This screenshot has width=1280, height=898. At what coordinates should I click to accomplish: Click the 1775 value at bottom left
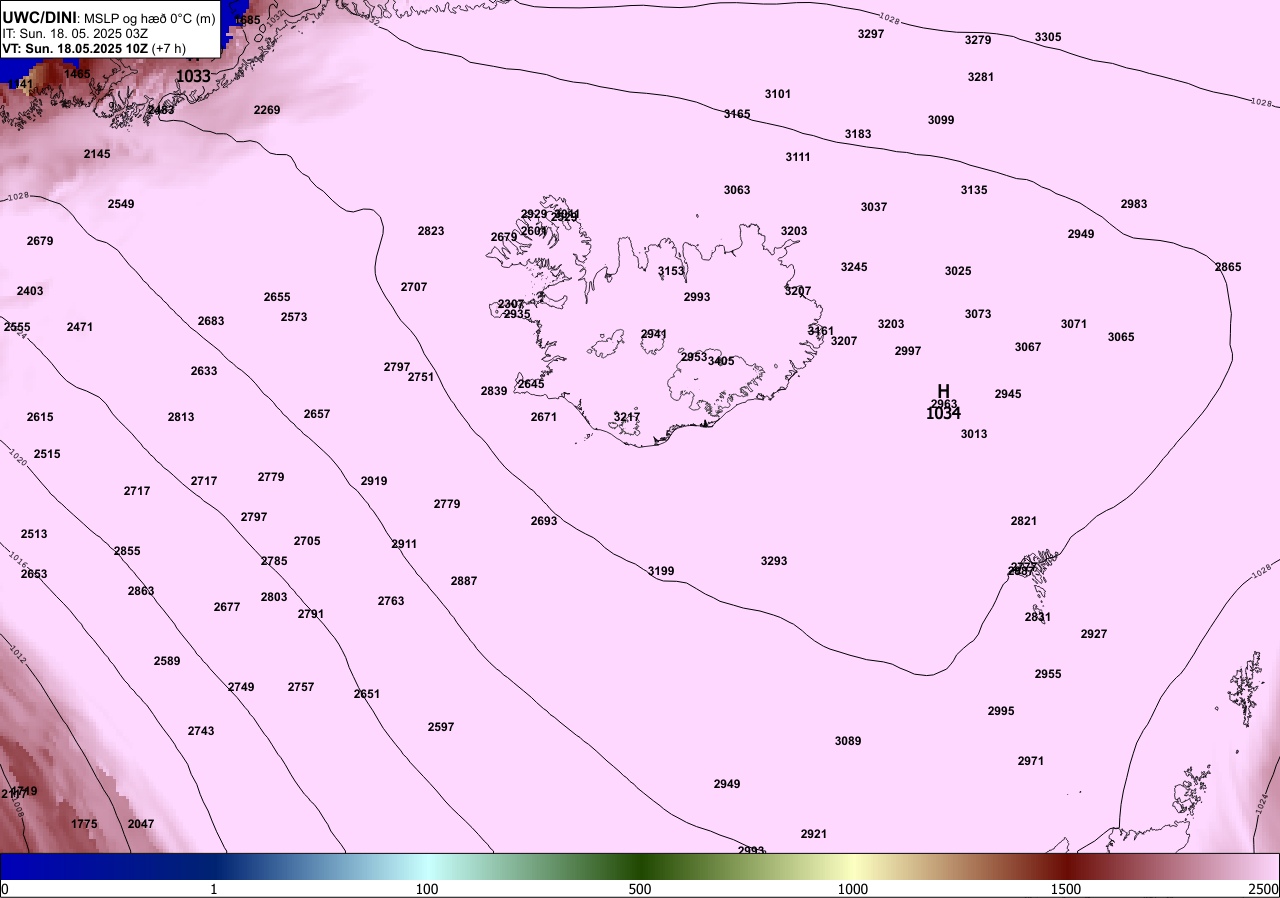coord(84,824)
